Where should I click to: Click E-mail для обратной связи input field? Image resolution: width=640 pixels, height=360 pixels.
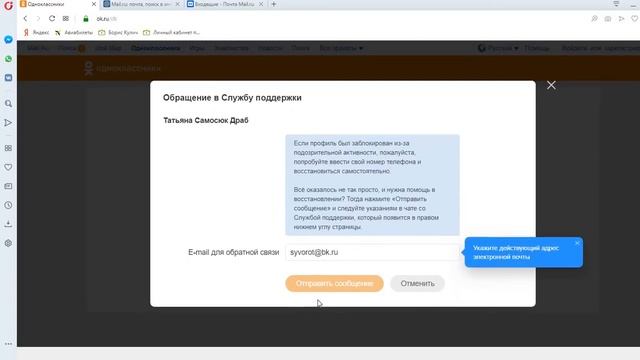pyautogui.click(x=373, y=252)
